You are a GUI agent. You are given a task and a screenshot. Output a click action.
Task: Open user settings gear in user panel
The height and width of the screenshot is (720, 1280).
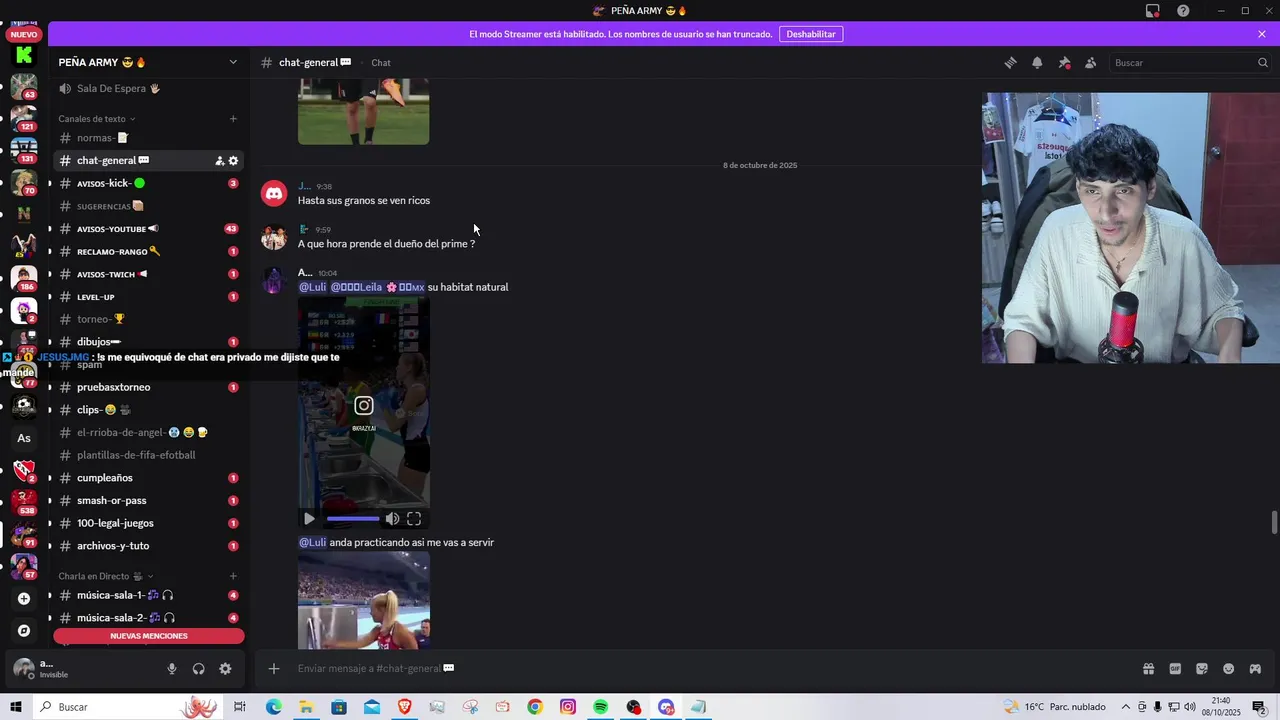point(225,669)
